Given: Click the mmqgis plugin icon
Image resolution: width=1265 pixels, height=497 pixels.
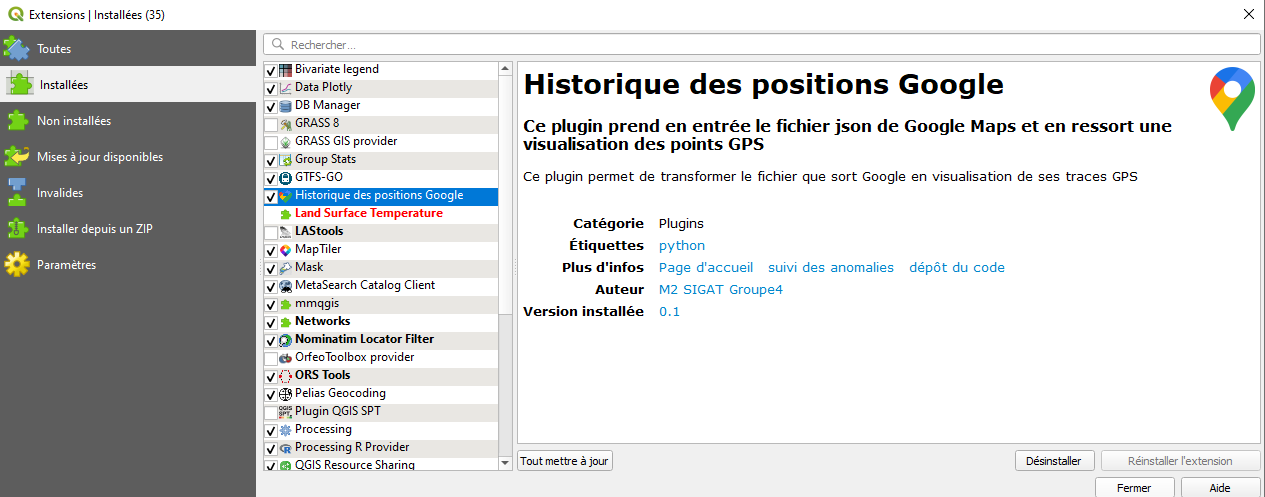Looking at the screenshot, I should pos(285,304).
